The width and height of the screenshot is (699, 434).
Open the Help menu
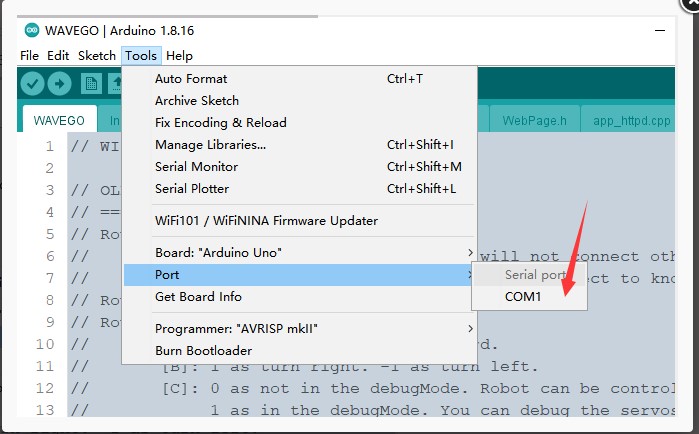(x=179, y=56)
